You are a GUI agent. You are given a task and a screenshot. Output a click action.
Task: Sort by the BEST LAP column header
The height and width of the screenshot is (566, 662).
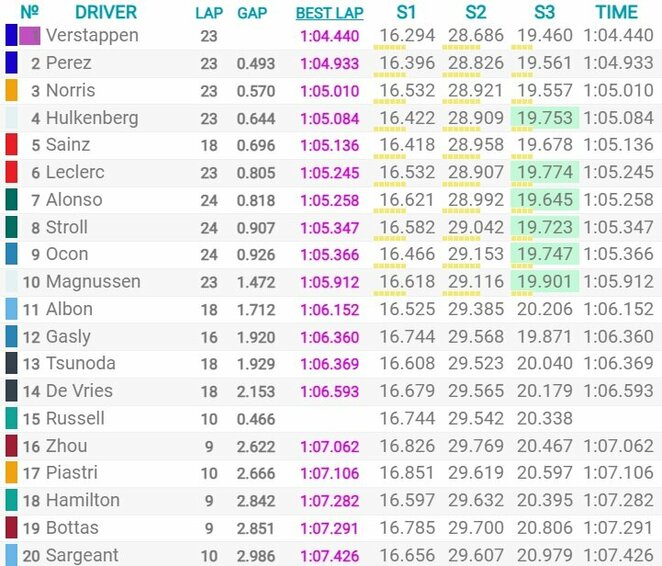click(x=329, y=13)
